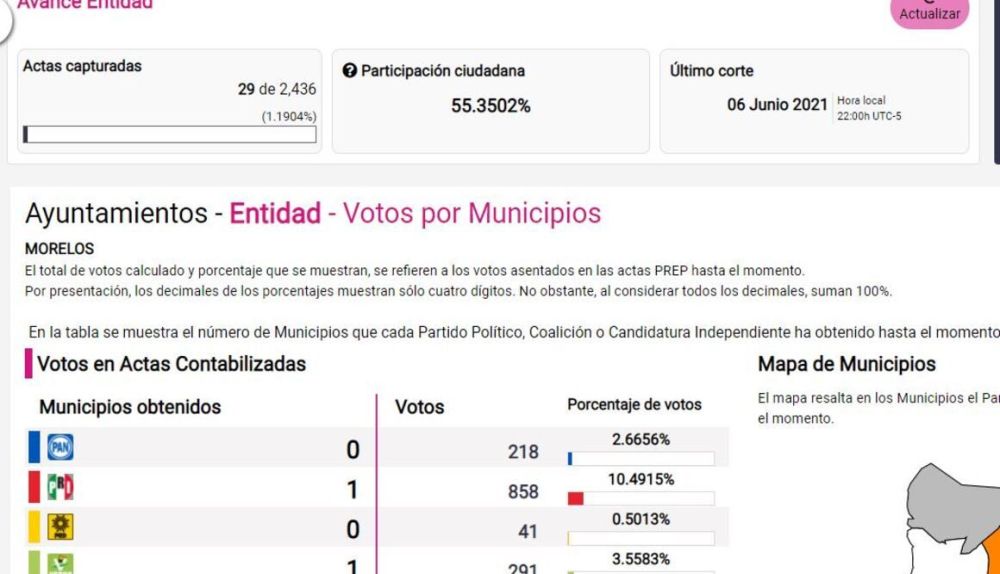Click the red PRI color bar

[33, 490]
